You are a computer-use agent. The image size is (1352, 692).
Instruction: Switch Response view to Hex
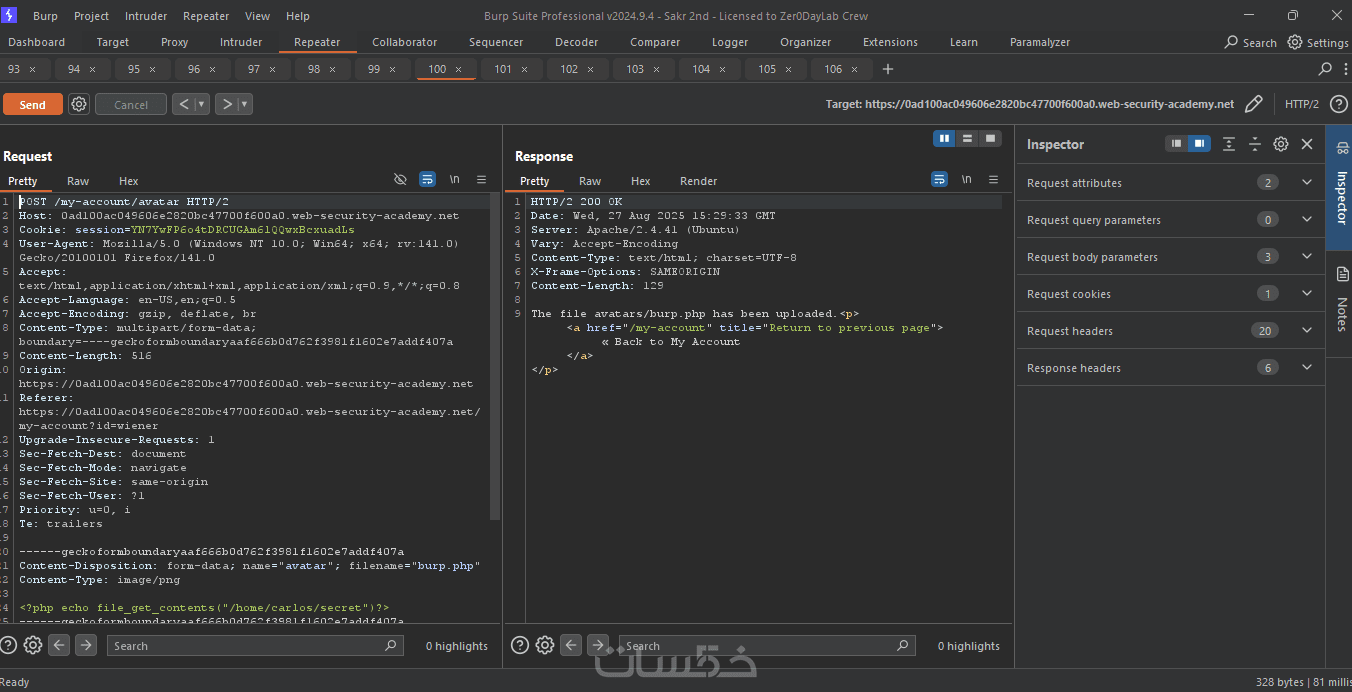click(641, 181)
